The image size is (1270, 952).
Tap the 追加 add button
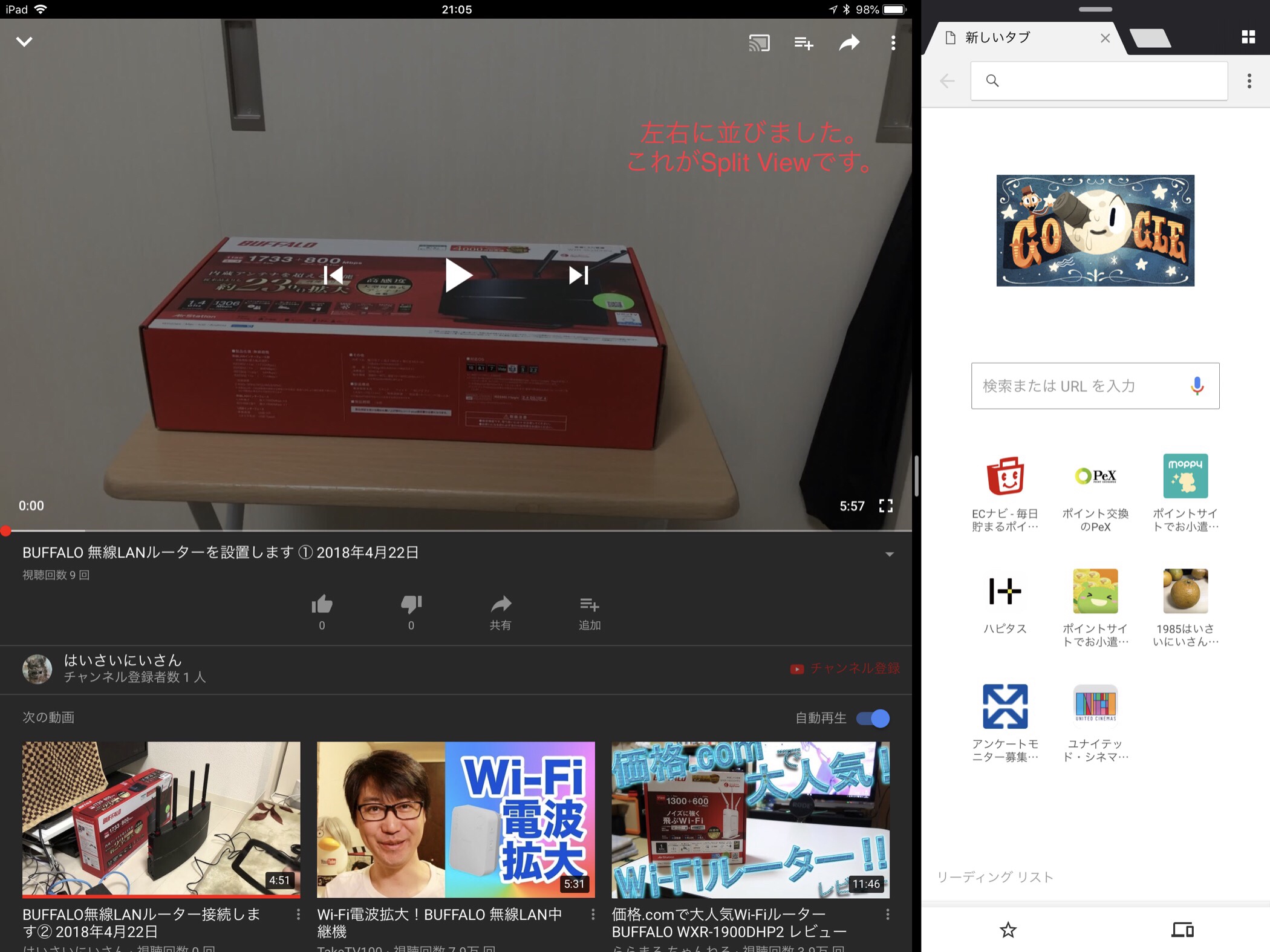coord(590,612)
